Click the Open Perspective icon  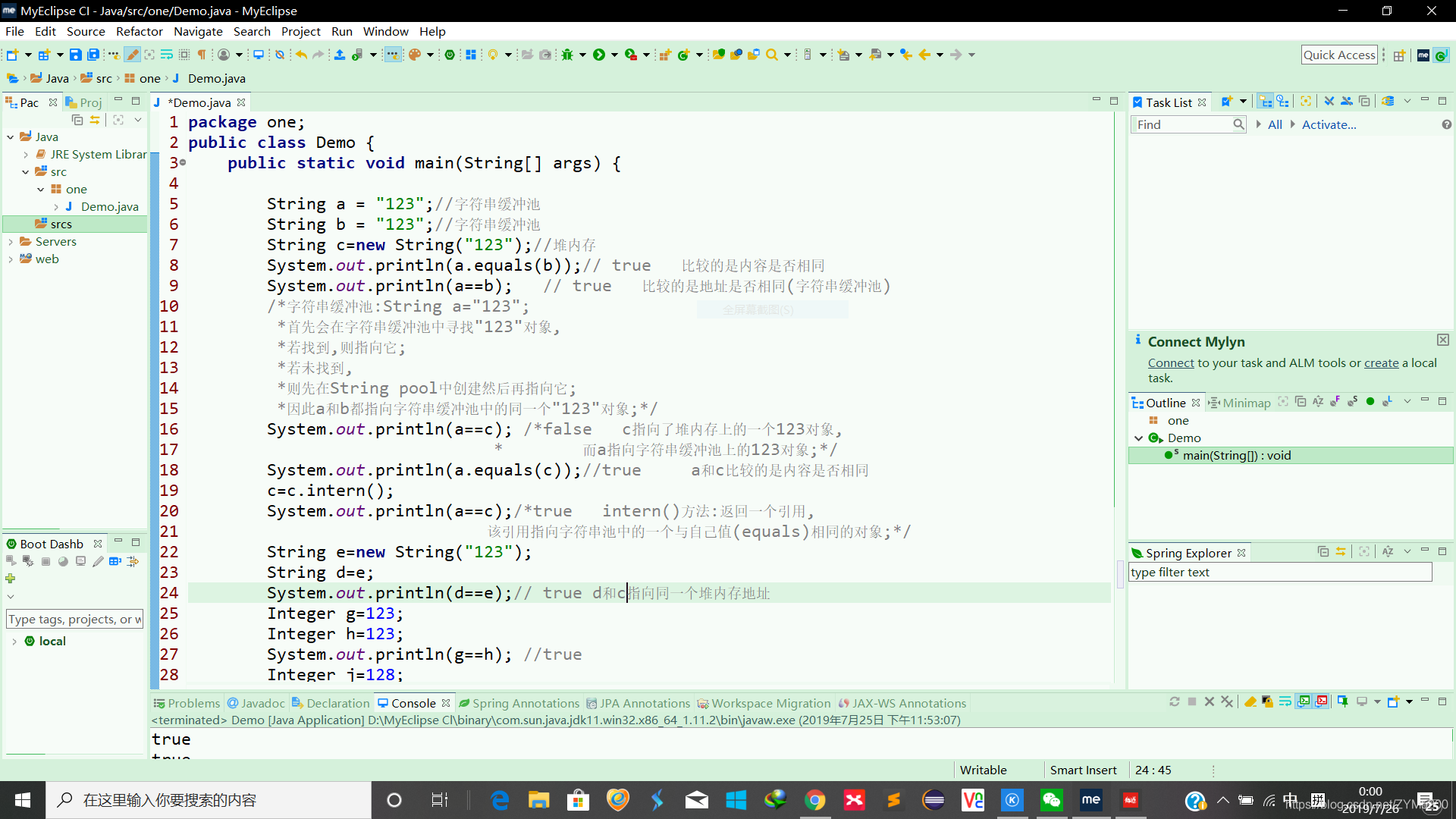1399,55
